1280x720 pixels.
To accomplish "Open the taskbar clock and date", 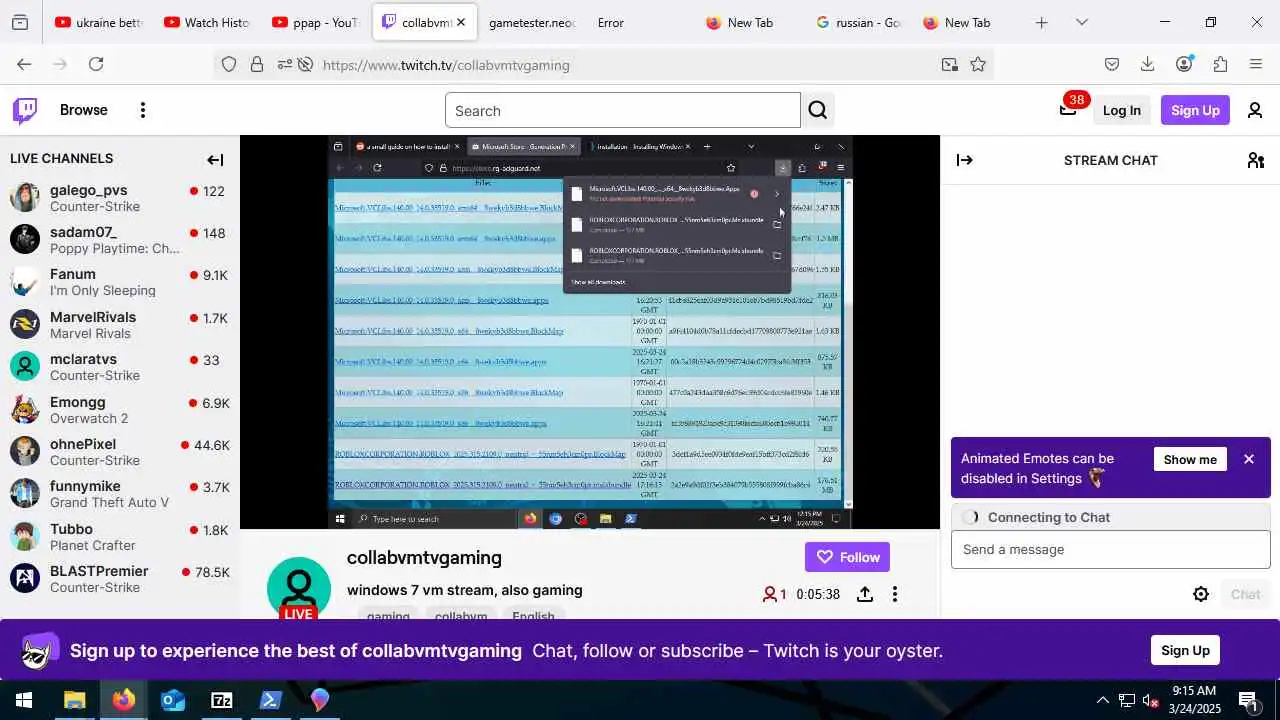I will [x=1194, y=700].
